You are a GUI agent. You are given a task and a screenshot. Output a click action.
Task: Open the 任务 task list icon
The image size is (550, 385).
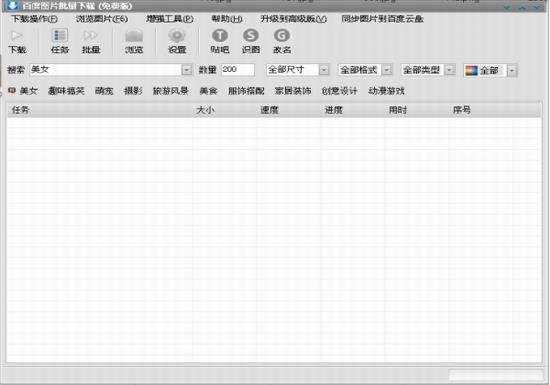tap(60, 35)
